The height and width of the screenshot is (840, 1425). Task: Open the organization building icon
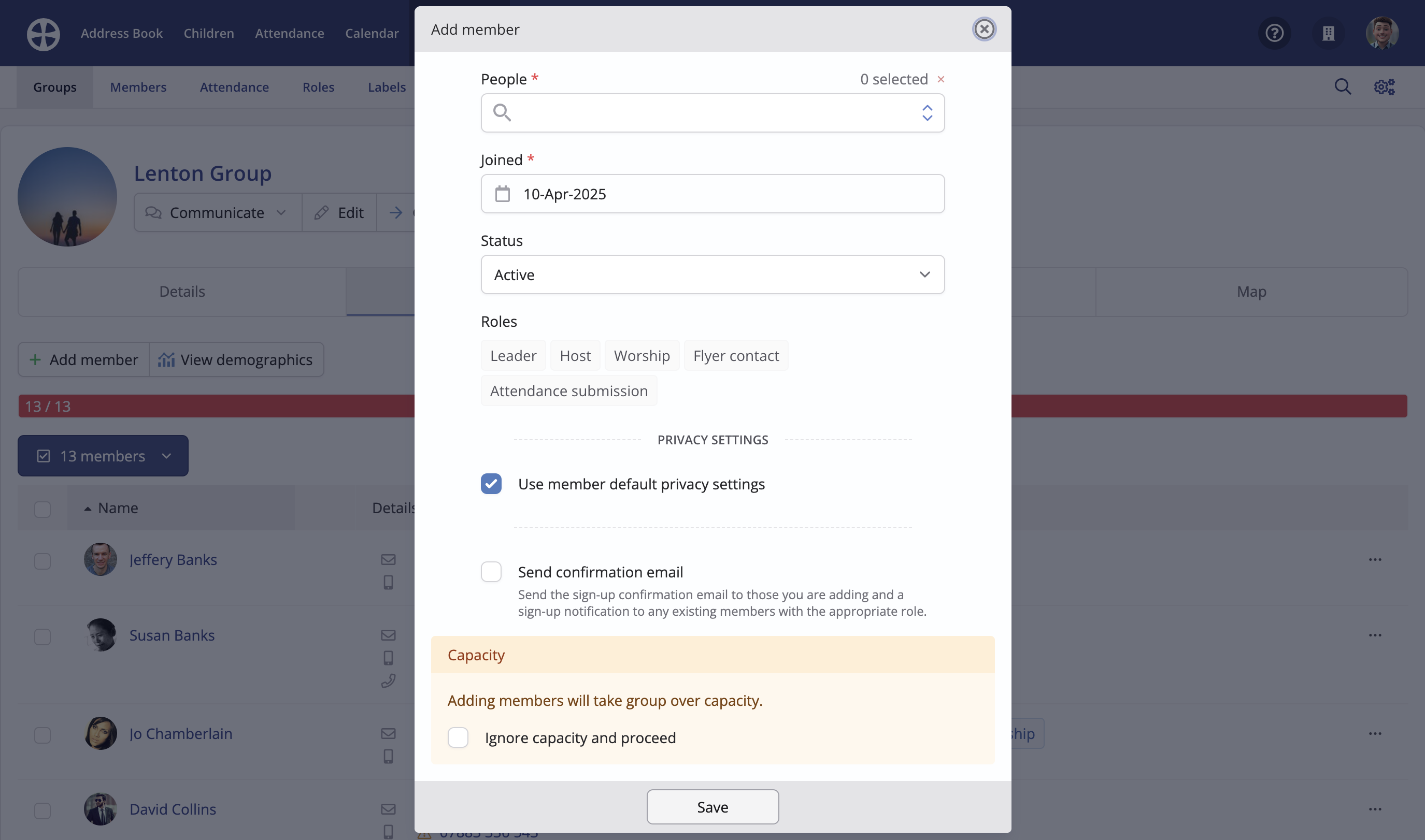pyautogui.click(x=1328, y=33)
